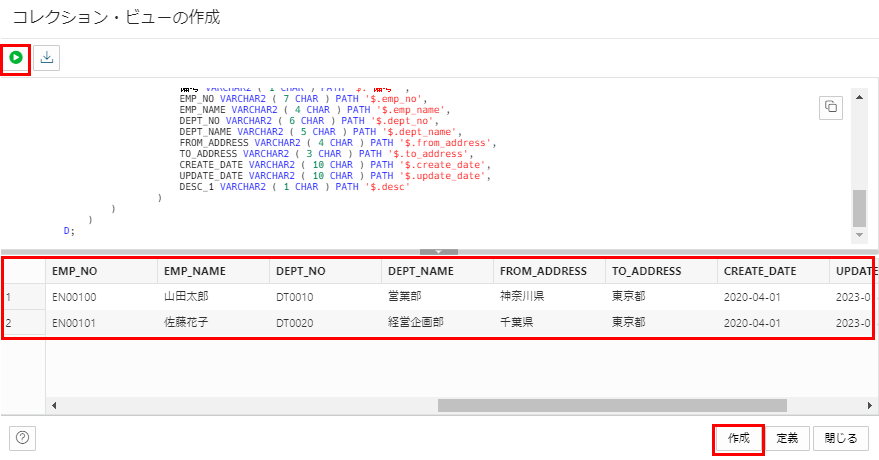Click the 'D;' line ending the query
Viewport: 879px width, 460px height.
69,231
